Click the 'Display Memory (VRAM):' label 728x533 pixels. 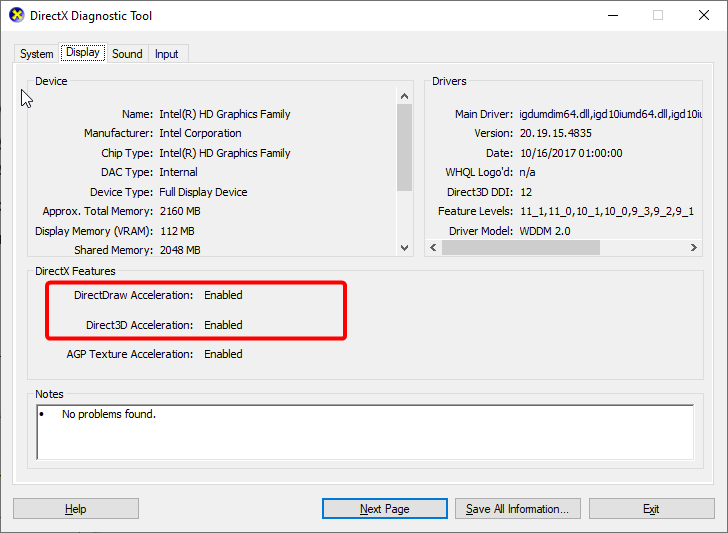[94, 231]
